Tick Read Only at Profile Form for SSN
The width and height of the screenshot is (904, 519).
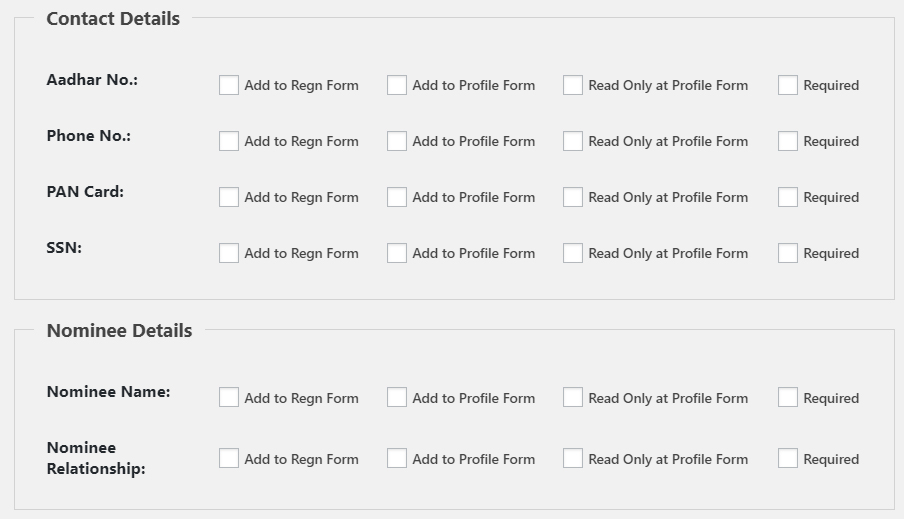[572, 253]
